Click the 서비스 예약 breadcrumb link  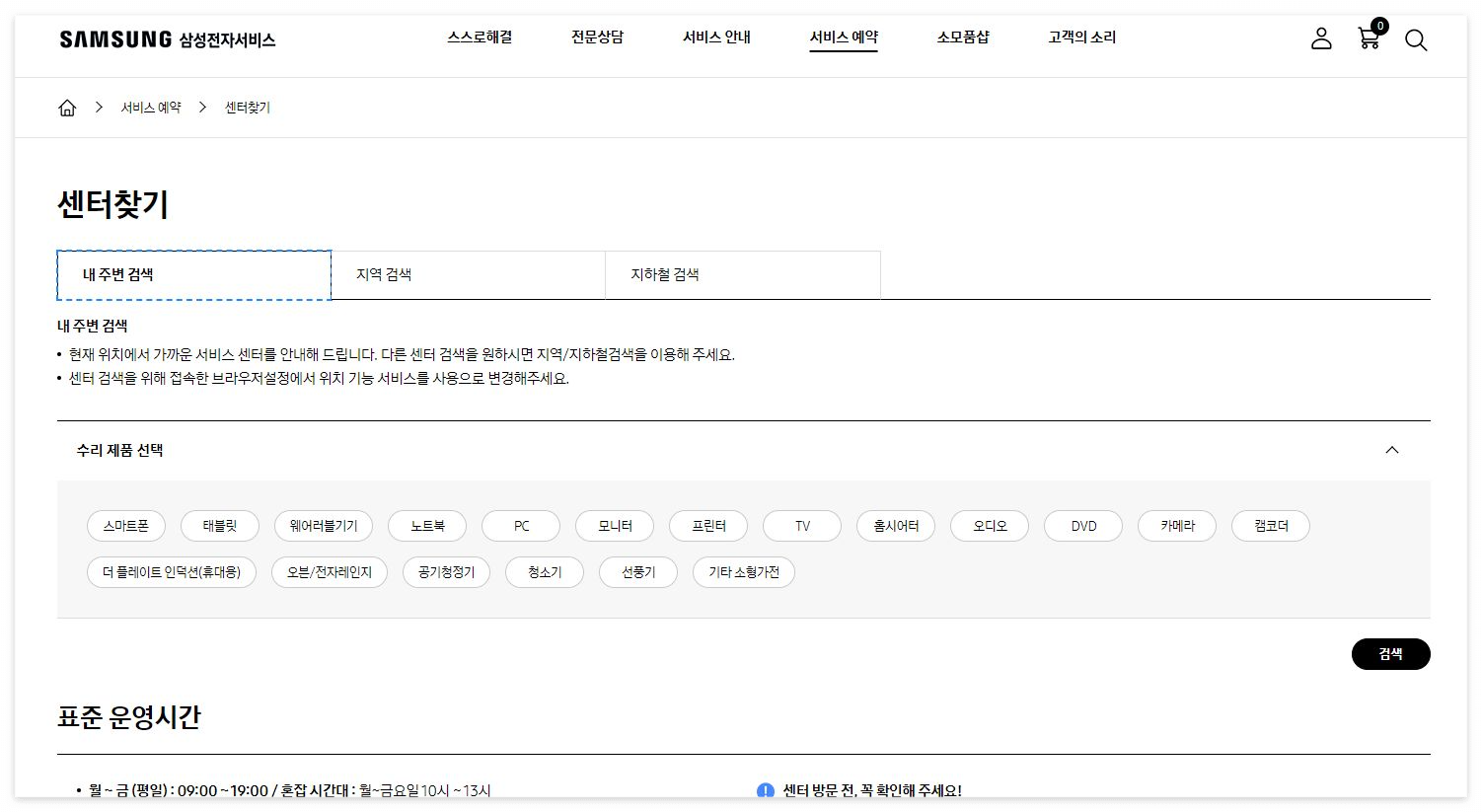[x=151, y=108]
